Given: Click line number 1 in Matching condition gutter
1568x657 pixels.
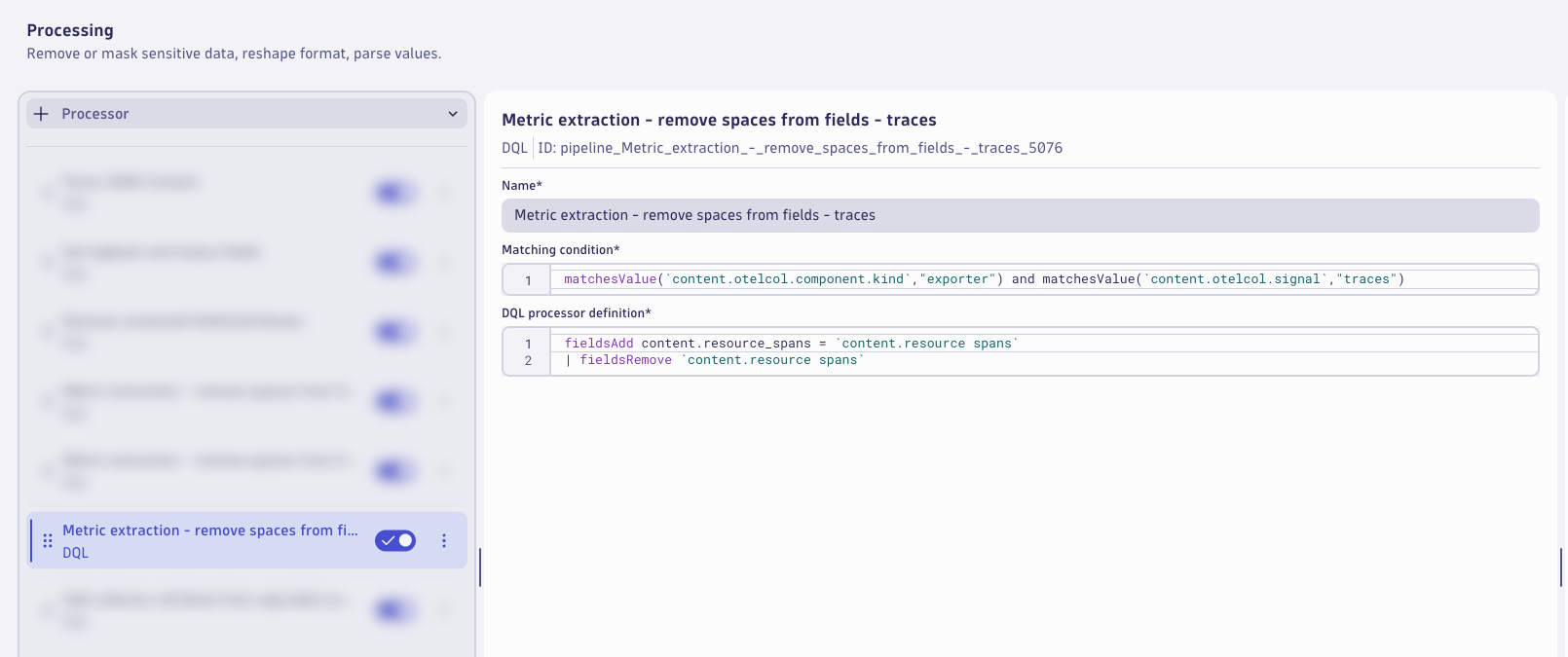Looking at the screenshot, I should (528, 280).
